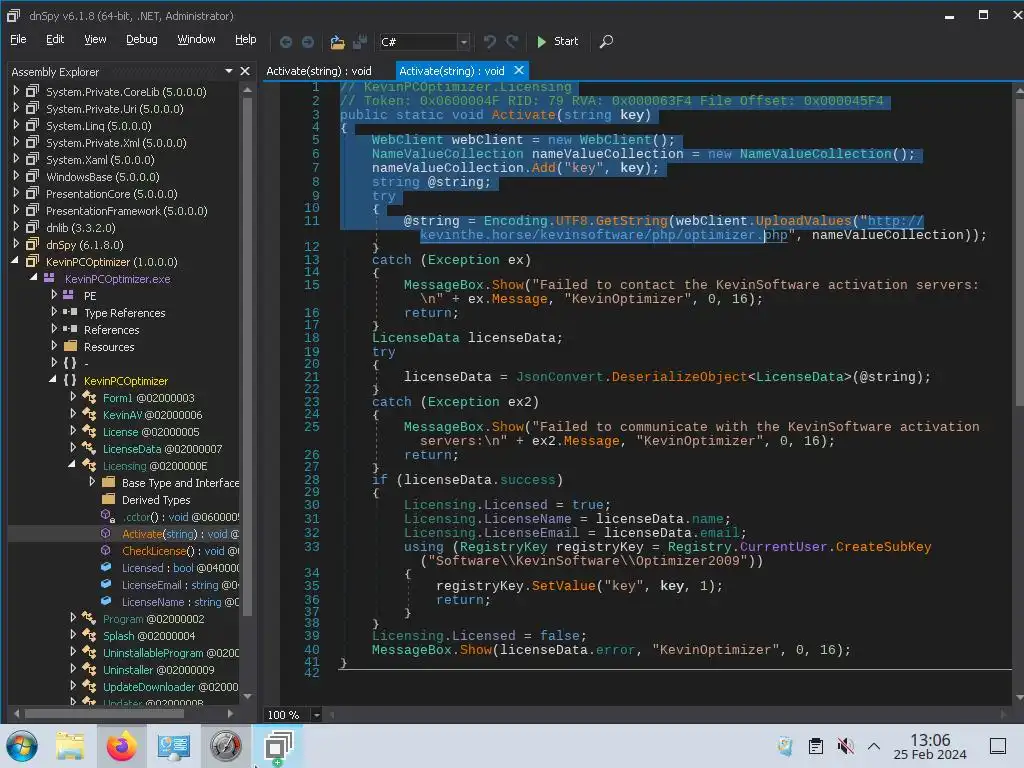The width and height of the screenshot is (1024, 768).
Task: Select the Splash class
Action: [x=148, y=635]
